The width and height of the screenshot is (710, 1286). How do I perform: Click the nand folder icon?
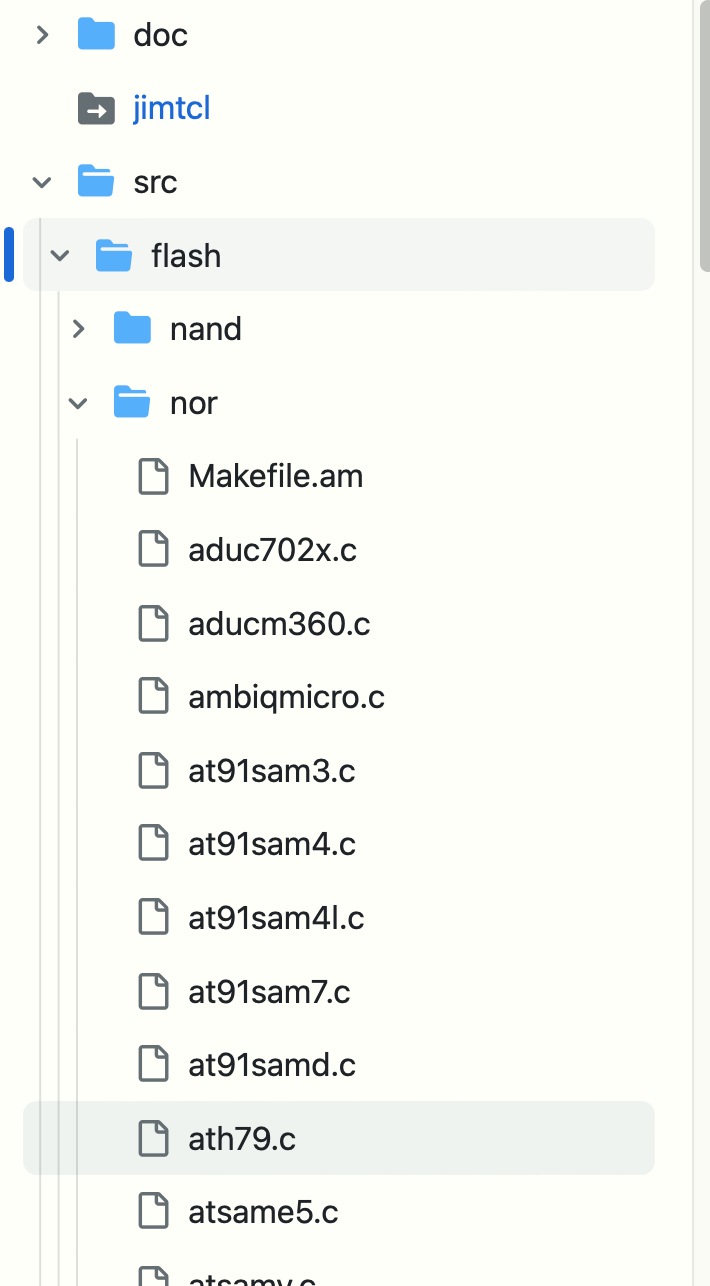(133, 329)
